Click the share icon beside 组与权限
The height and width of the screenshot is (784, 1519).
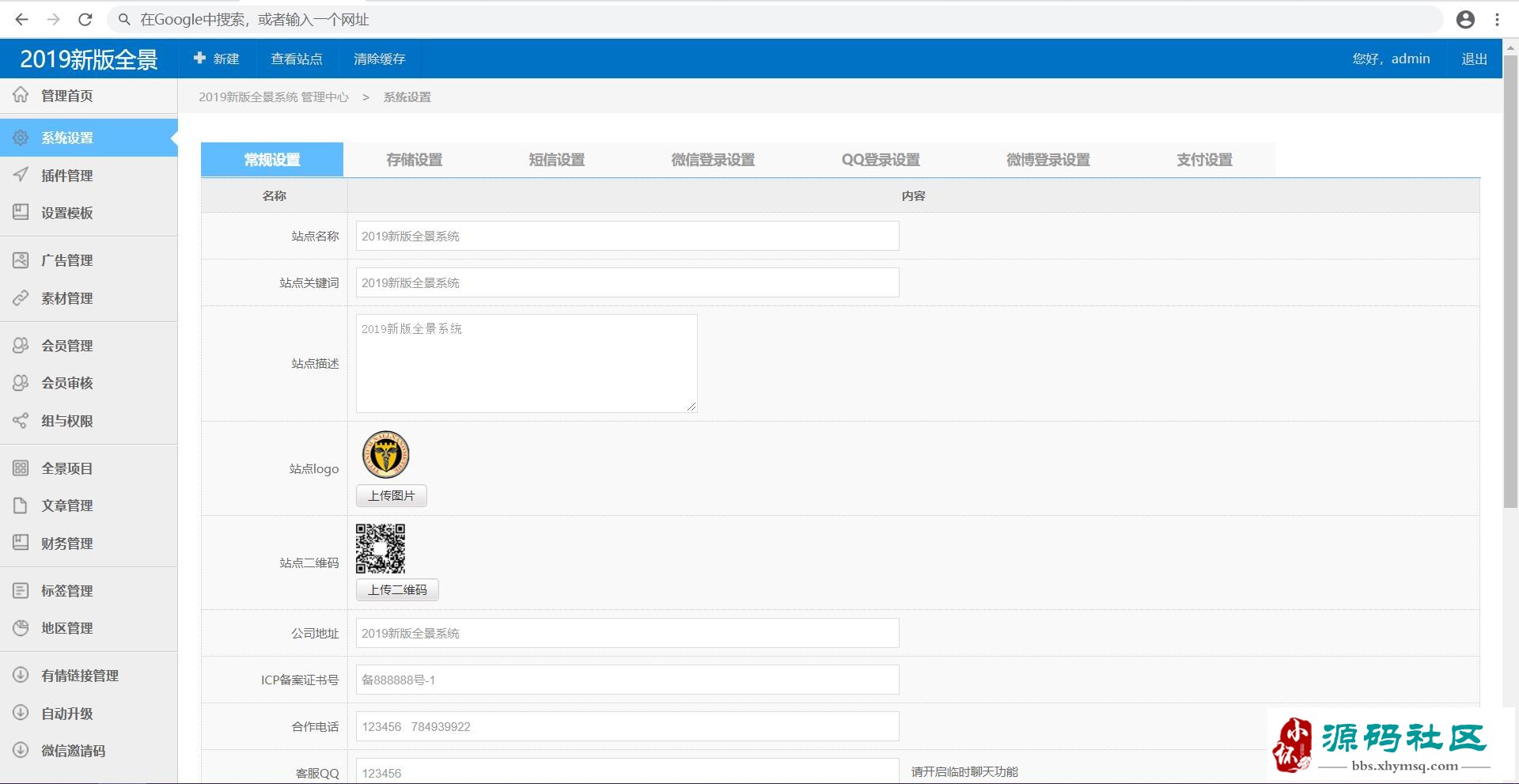[x=21, y=421]
